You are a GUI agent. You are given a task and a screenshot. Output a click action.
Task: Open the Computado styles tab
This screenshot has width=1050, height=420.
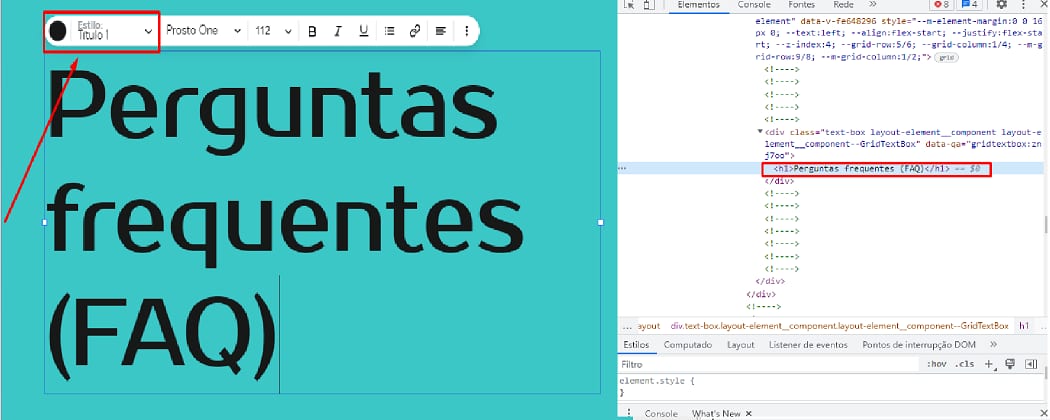[687, 345]
